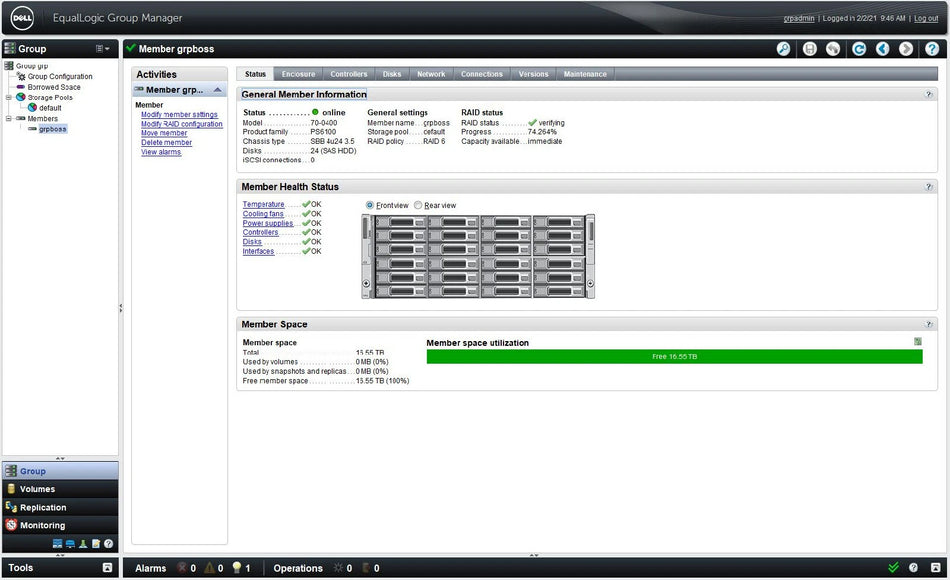950x580 pixels.
Task: Collapse the Storage Pools tree node
Action: (x=8, y=97)
